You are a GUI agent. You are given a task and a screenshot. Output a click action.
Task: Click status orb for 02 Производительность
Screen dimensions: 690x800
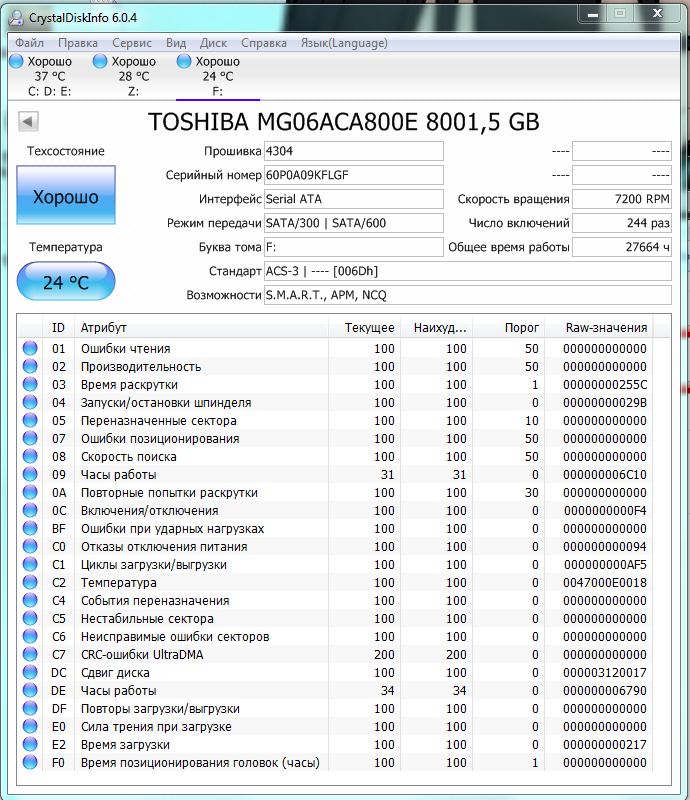click(30, 366)
